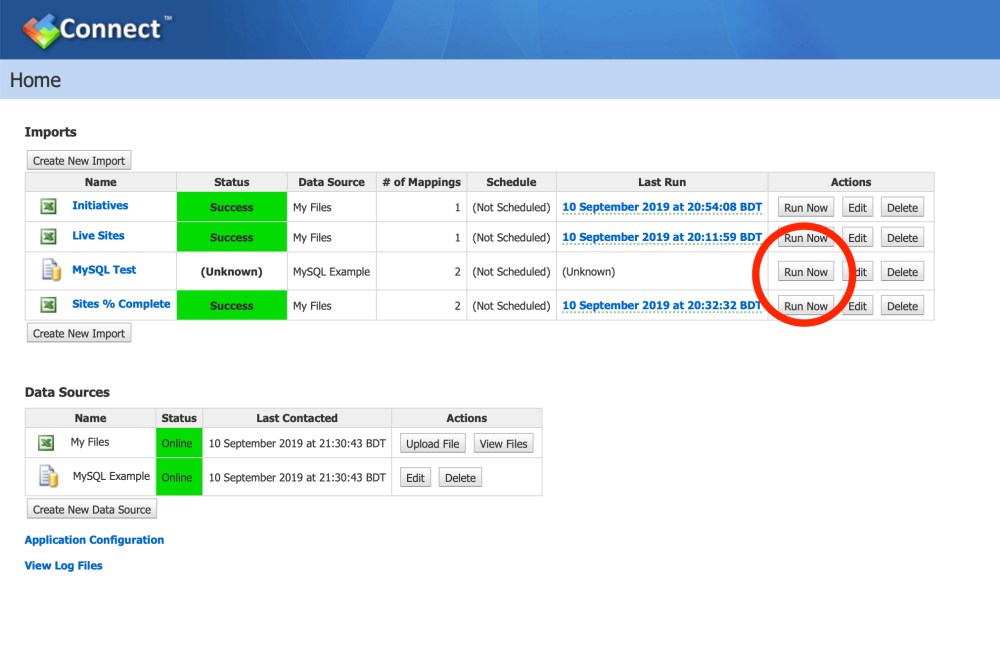Viewport: 1000px width, 666px height.
Task: Run the Sites % Complete import now
Action: tap(805, 306)
